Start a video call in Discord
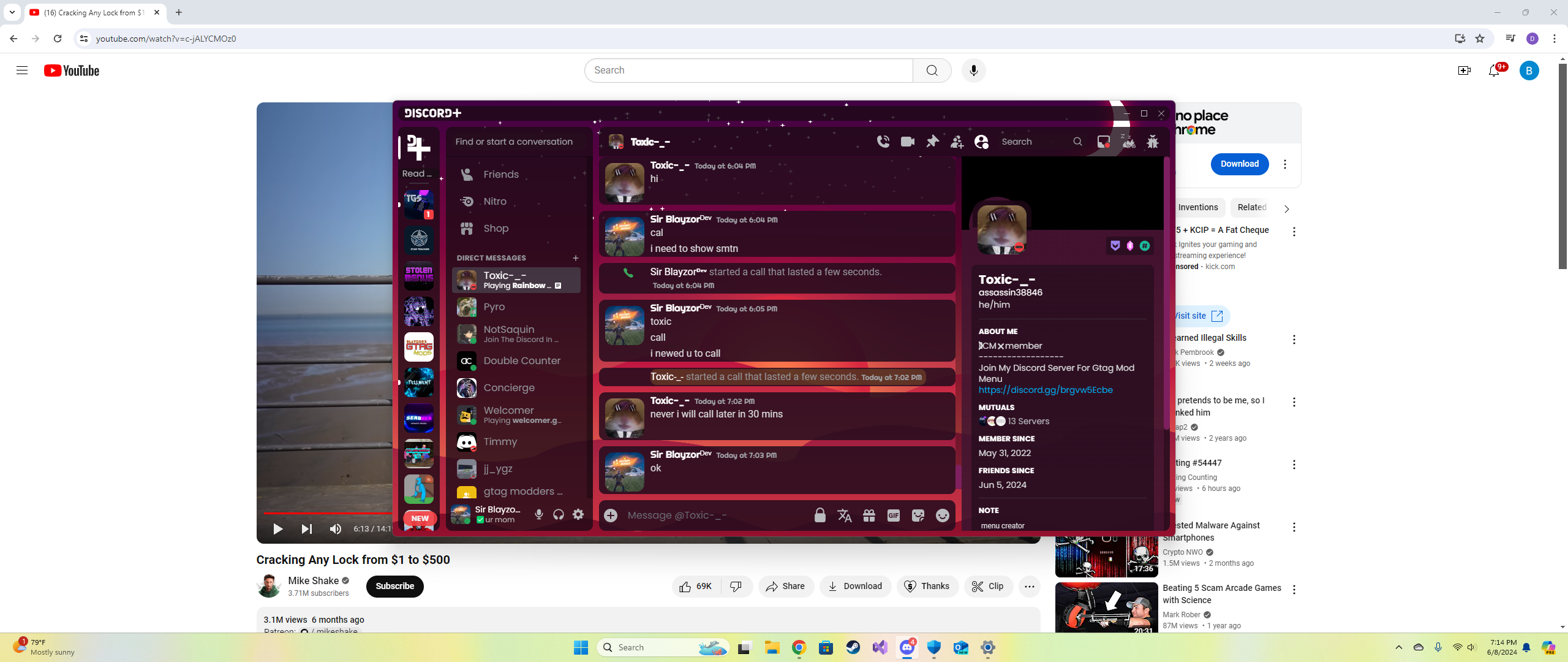The width and height of the screenshot is (1568, 662). [907, 142]
